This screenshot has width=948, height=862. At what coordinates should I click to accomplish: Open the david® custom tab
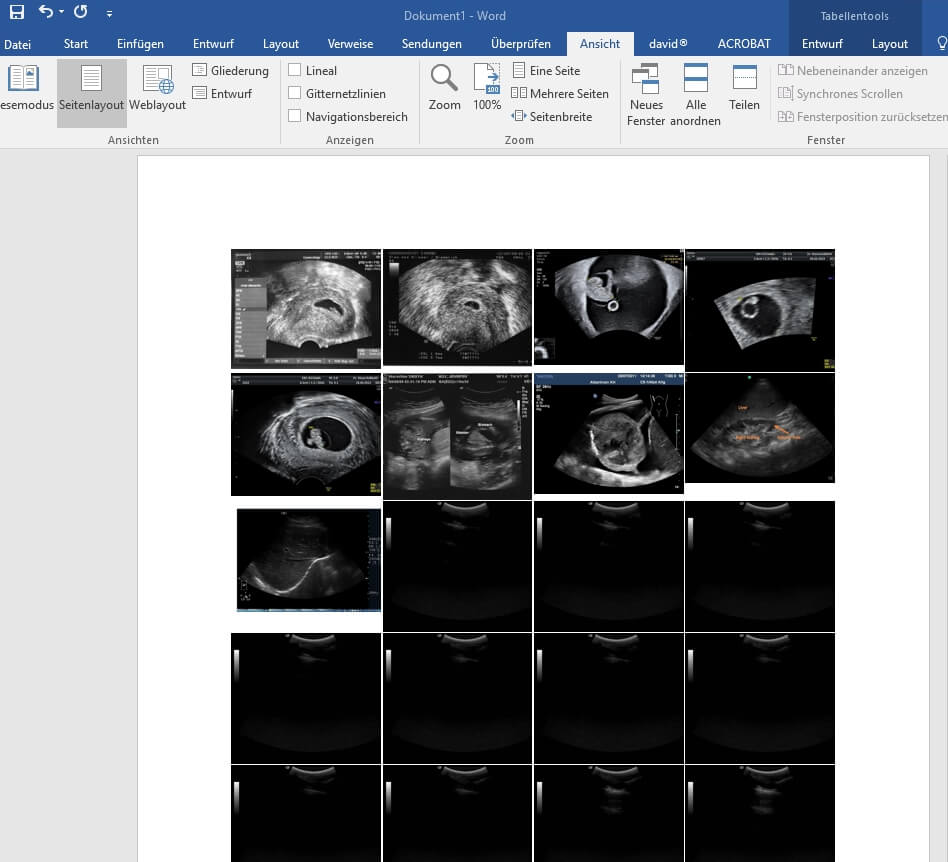[x=668, y=44]
